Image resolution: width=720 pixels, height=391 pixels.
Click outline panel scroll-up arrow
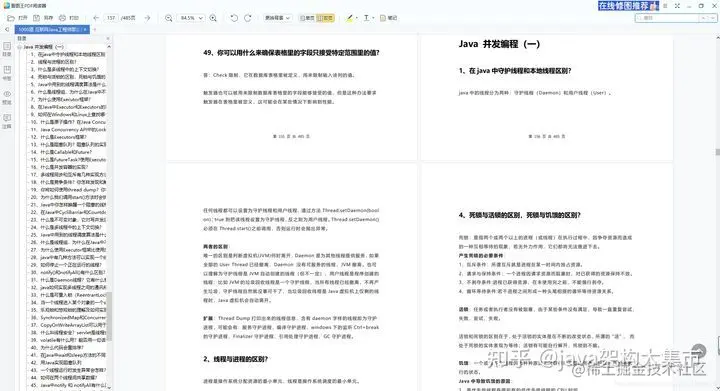coord(109,47)
